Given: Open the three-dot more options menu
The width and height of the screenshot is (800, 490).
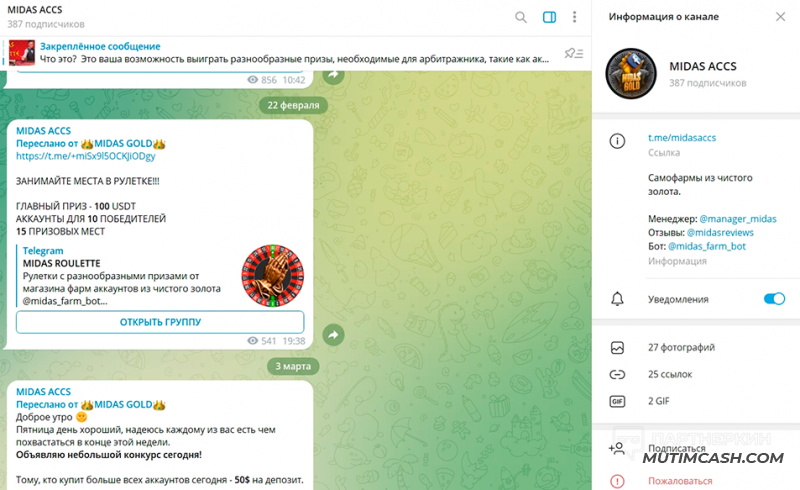Looking at the screenshot, I should pyautogui.click(x=574, y=17).
